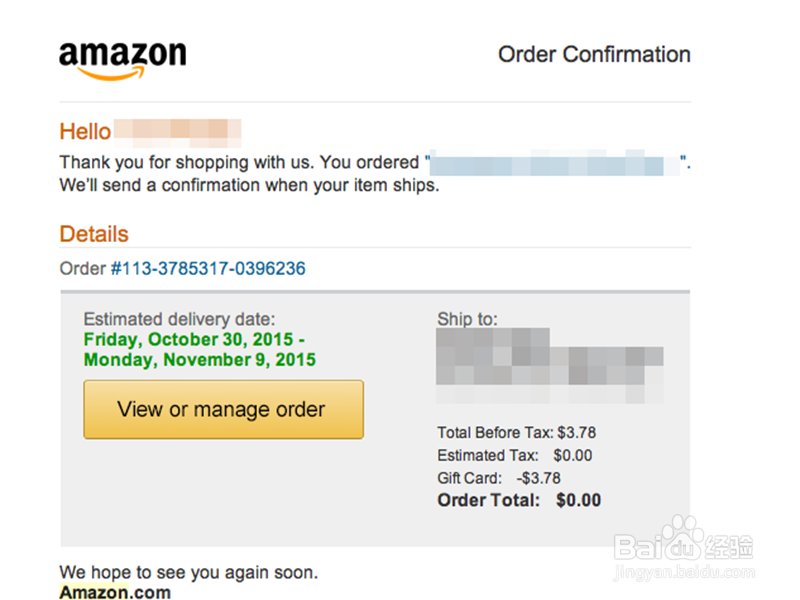Click the Estimated delivery date label
The height and width of the screenshot is (600, 800).
click(179, 319)
